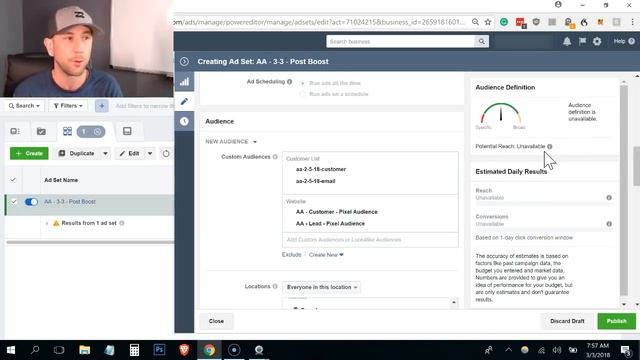The width and height of the screenshot is (640, 360).
Task: Click the green Publish button
Action: (616, 321)
